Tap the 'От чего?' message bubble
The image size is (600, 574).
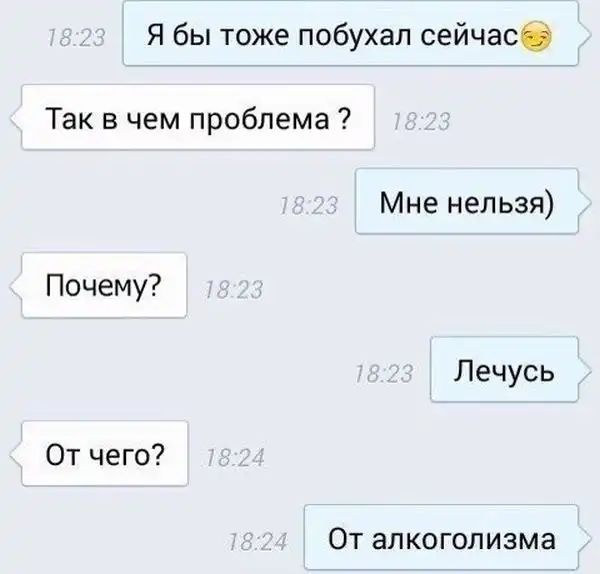pos(105,453)
